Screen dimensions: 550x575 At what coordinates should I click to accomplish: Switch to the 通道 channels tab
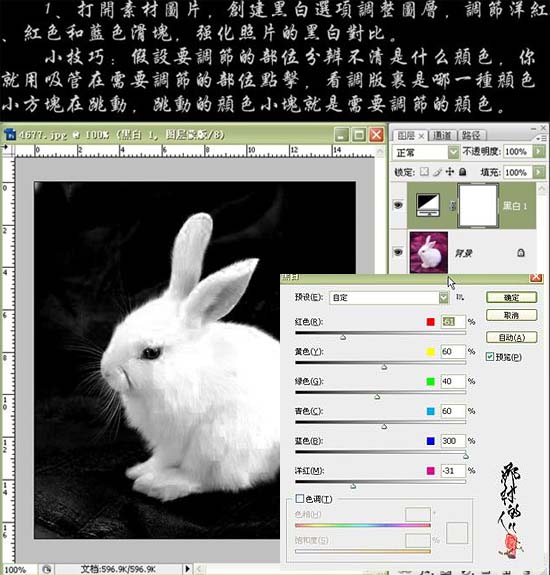click(x=442, y=135)
